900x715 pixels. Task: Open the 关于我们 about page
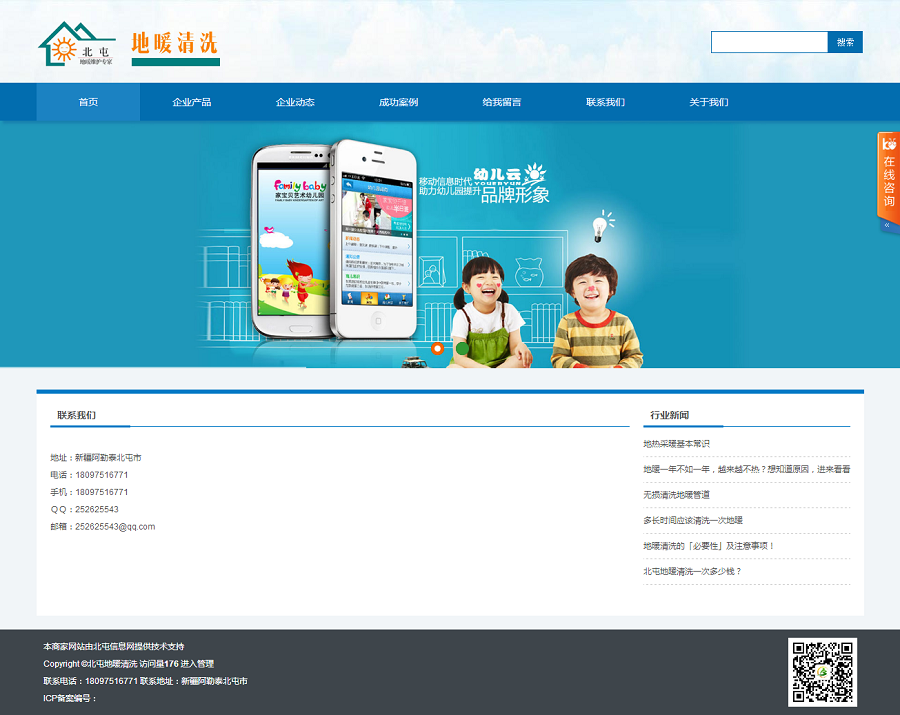(x=708, y=102)
